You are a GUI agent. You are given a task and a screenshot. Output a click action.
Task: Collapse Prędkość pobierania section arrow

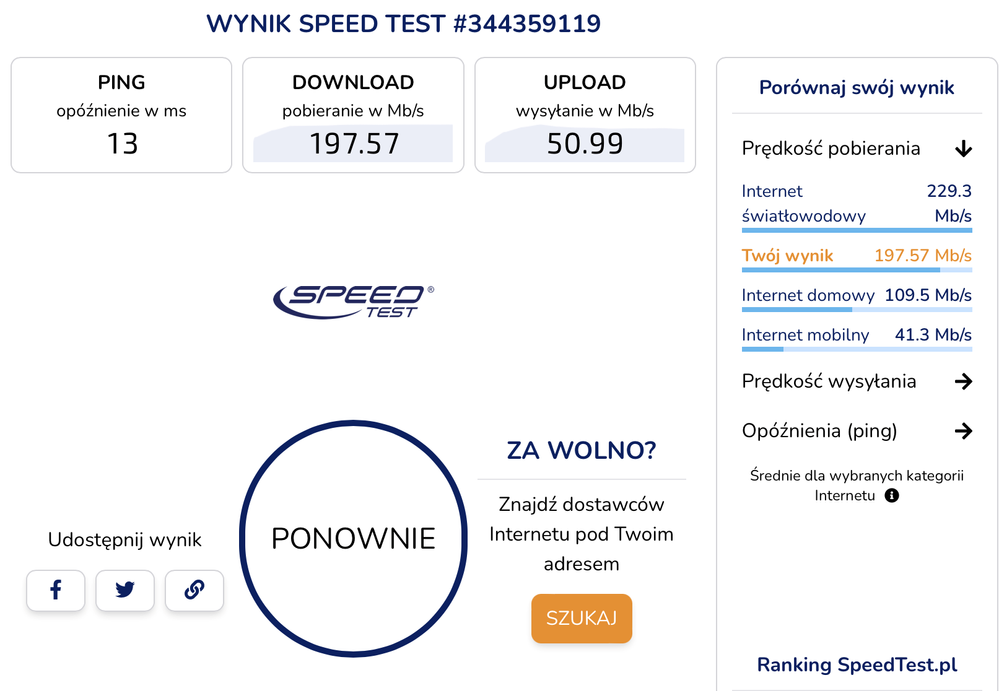[x=963, y=149]
